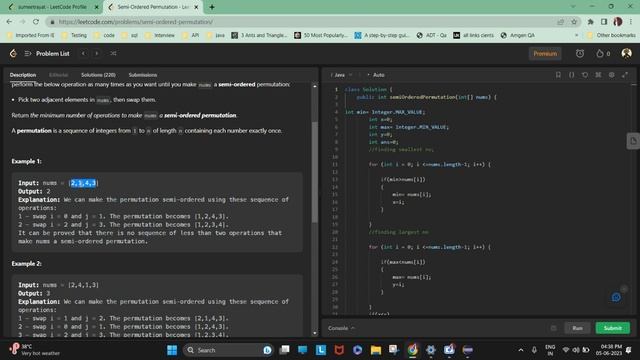Click the description panel vertical scrollbar
Screen dimensions: 640x360
(314, 171)
